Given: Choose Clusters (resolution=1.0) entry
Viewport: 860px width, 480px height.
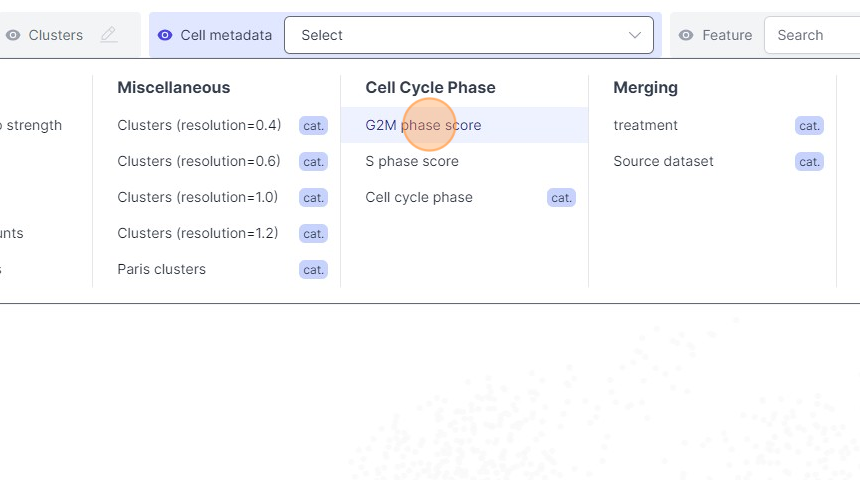Looking at the screenshot, I should (198, 197).
